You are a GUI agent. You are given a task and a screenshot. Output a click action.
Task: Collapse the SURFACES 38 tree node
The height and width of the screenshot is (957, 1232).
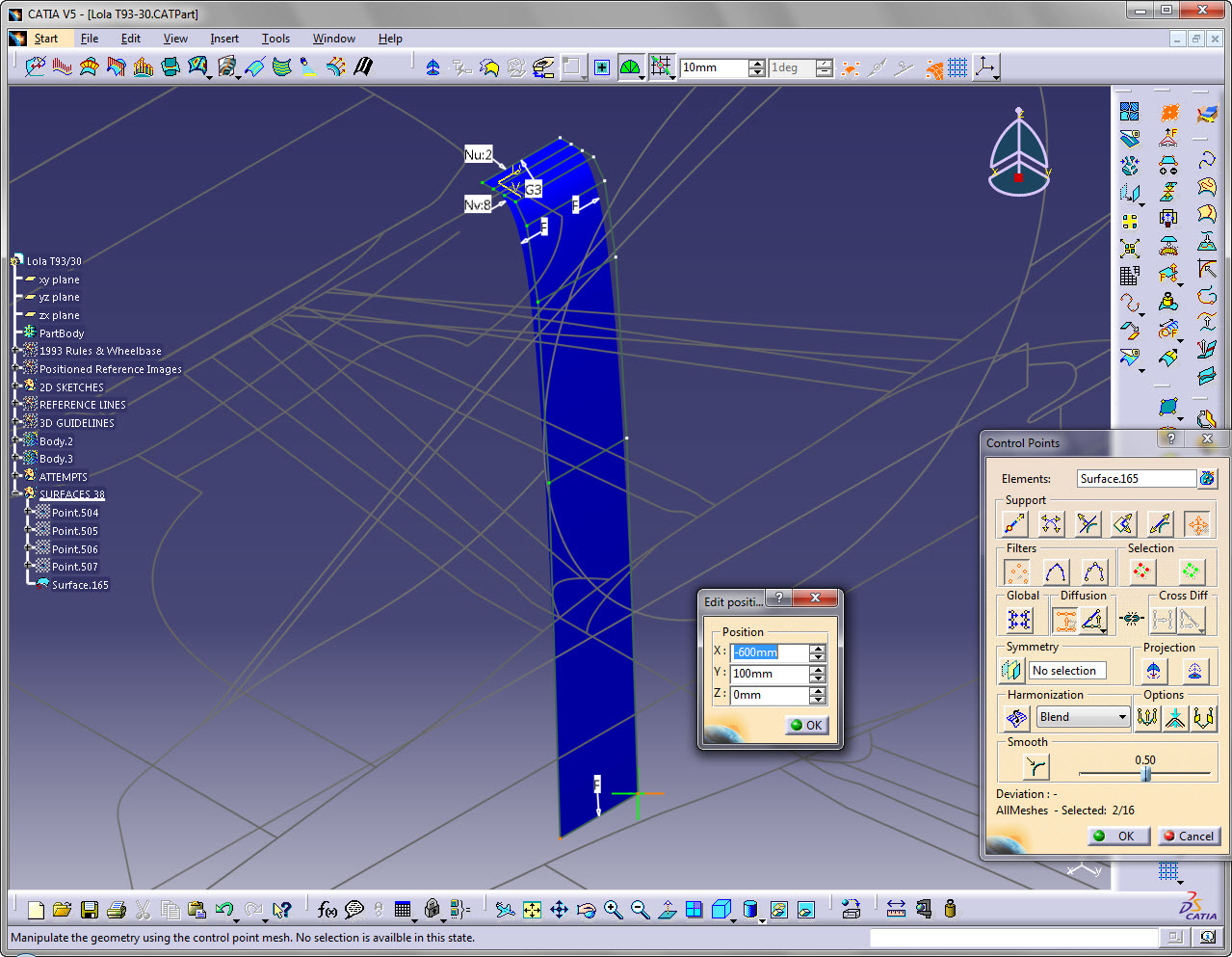16,493
